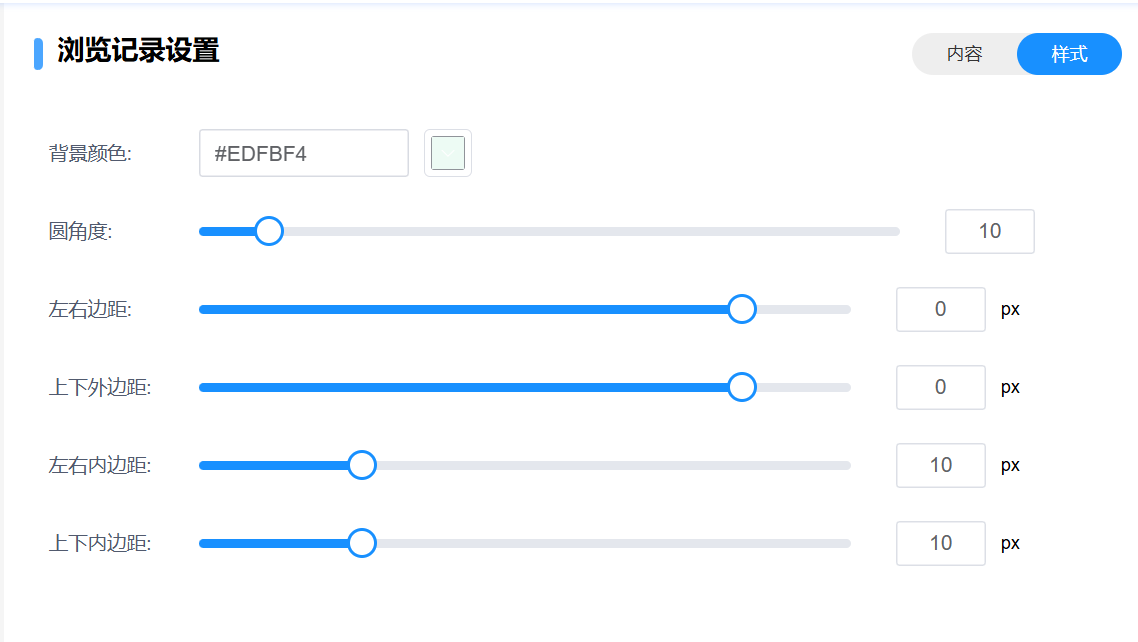The height and width of the screenshot is (642, 1138).
Task: Open the background color picker swatch
Action: 448,153
